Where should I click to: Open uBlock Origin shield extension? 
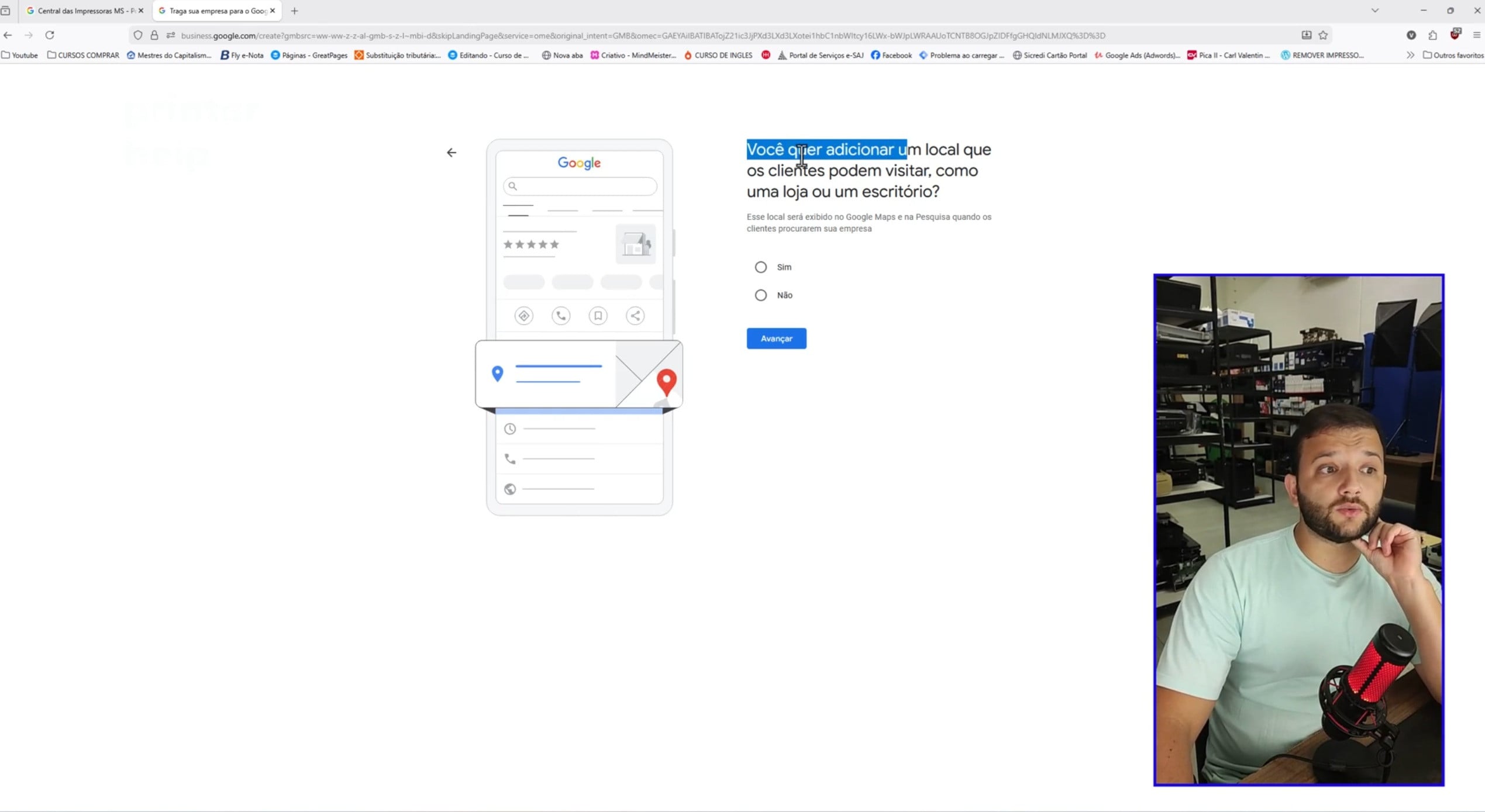[1455, 34]
